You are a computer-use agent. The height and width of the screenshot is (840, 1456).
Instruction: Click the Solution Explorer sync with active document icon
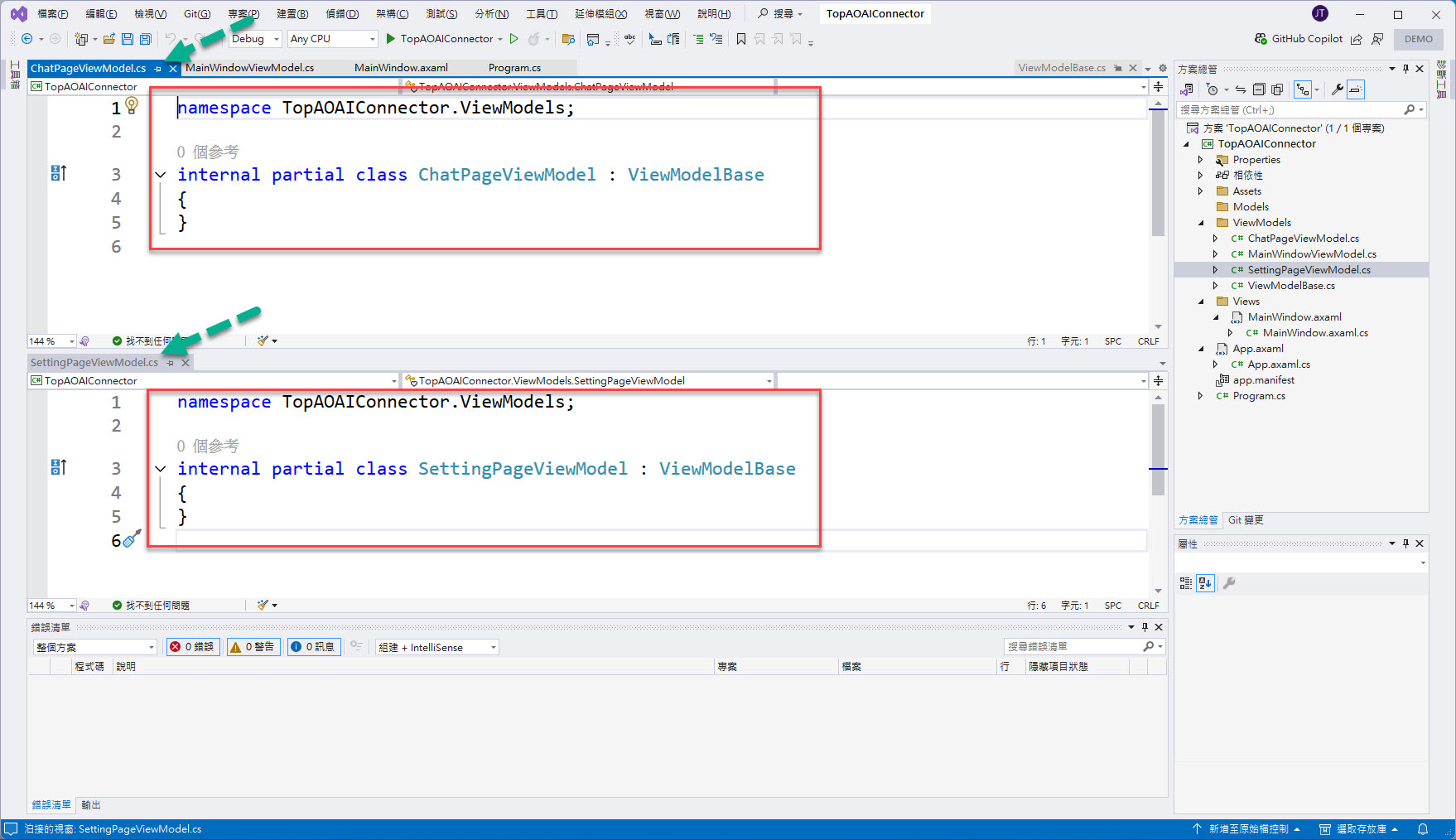[x=1241, y=89]
